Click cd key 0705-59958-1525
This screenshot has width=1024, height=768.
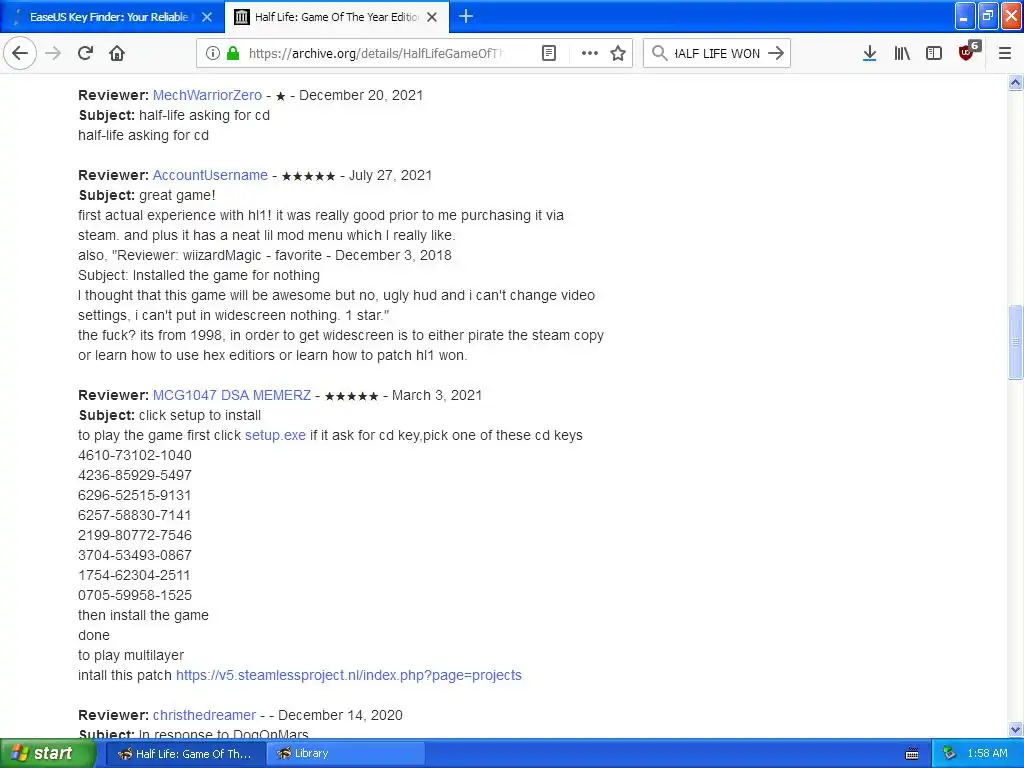coord(135,595)
